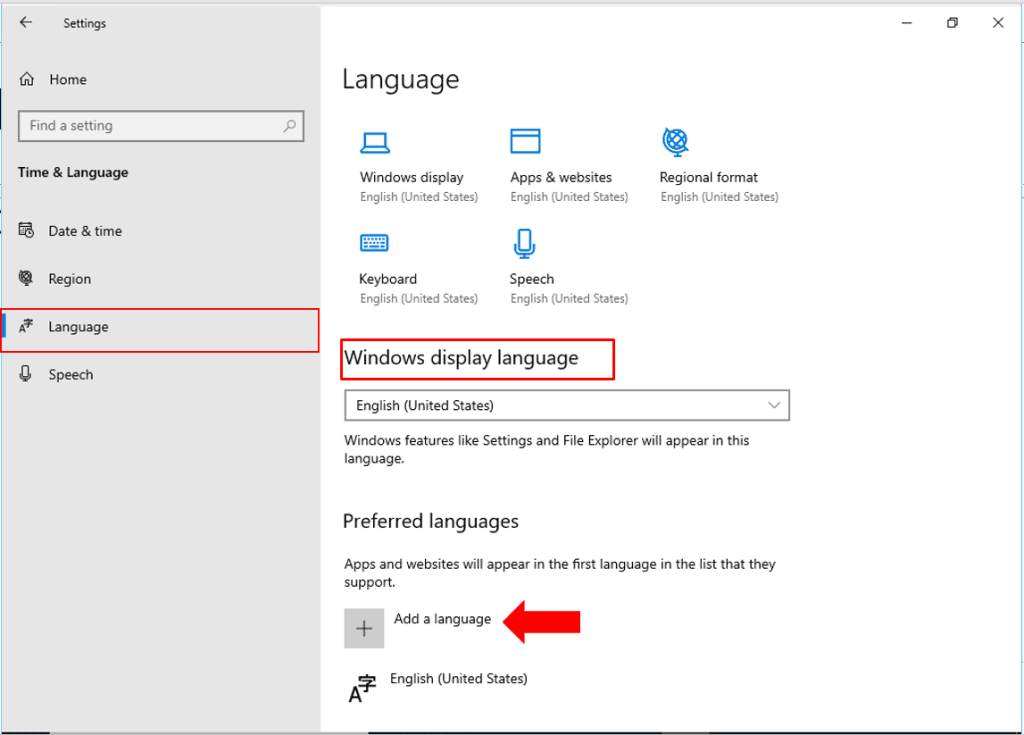
Task: Click the Speech microphone icon tile
Action: pos(524,243)
